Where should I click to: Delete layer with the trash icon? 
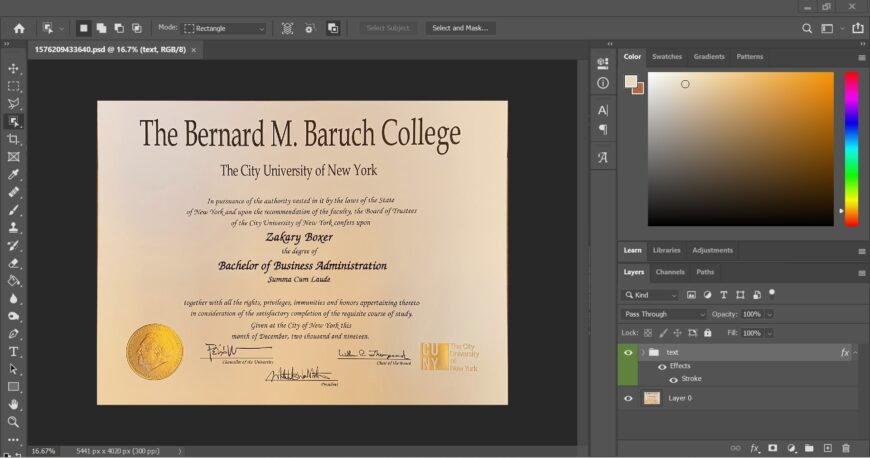(x=846, y=448)
